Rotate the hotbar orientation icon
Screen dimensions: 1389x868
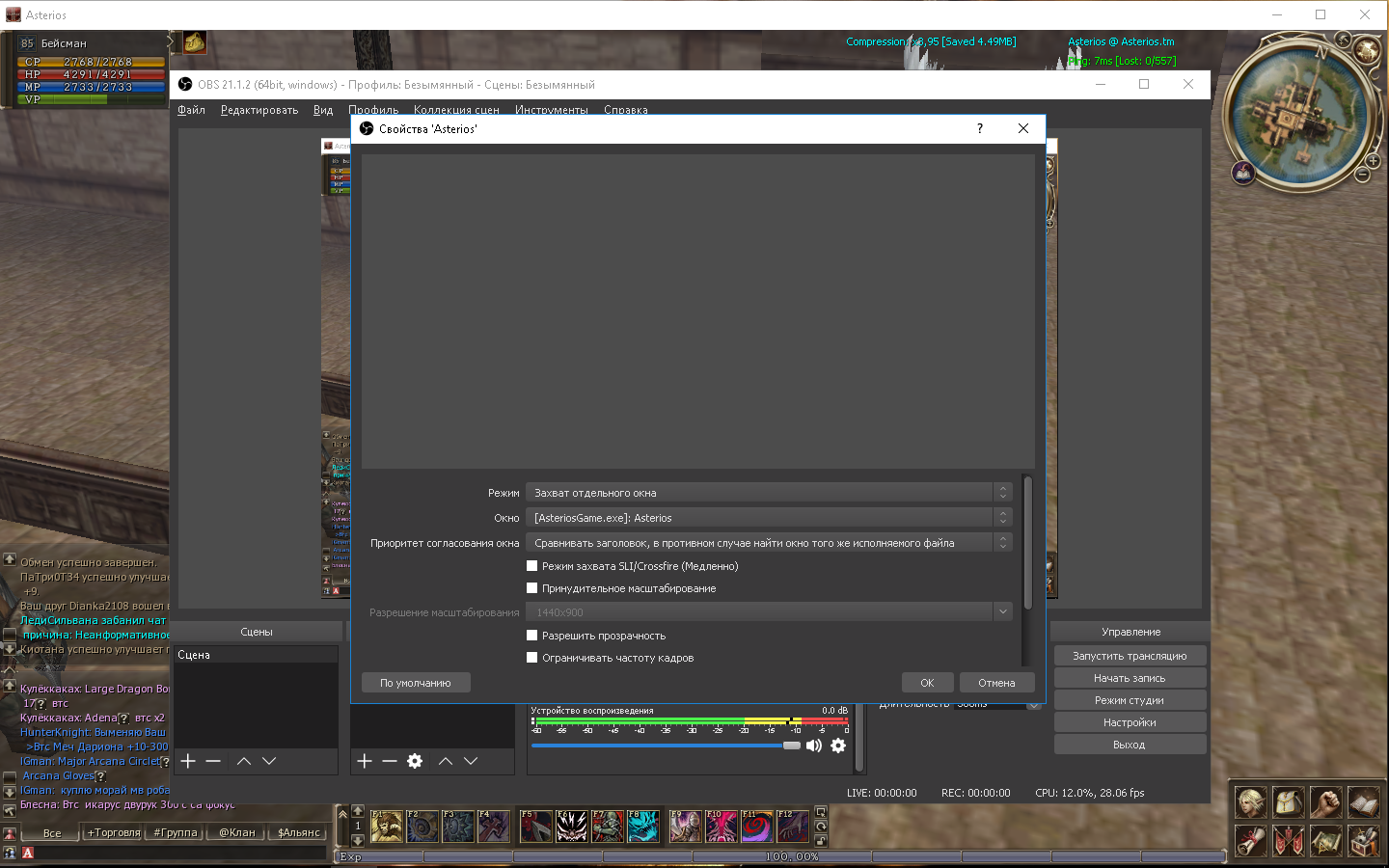(x=821, y=827)
